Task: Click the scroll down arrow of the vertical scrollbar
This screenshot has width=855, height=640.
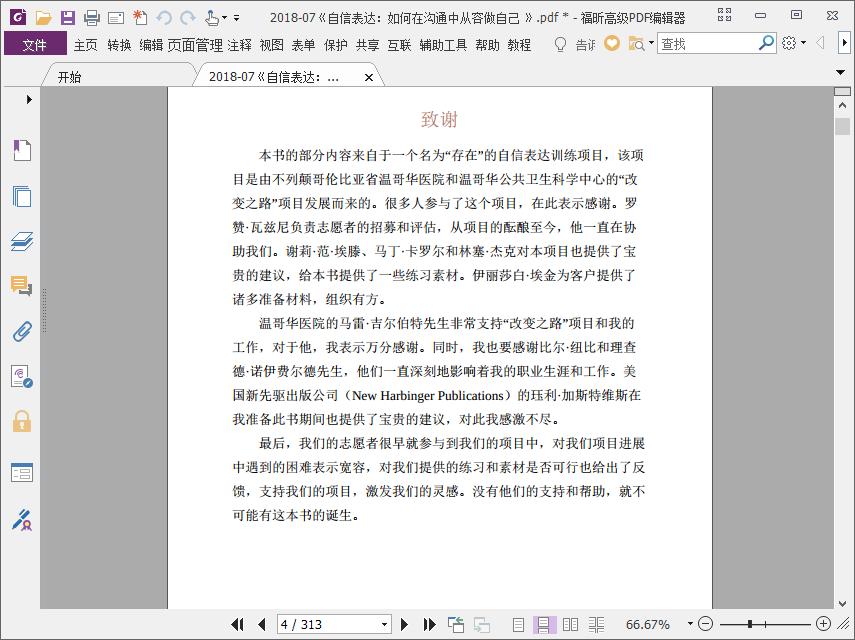Action: point(842,603)
